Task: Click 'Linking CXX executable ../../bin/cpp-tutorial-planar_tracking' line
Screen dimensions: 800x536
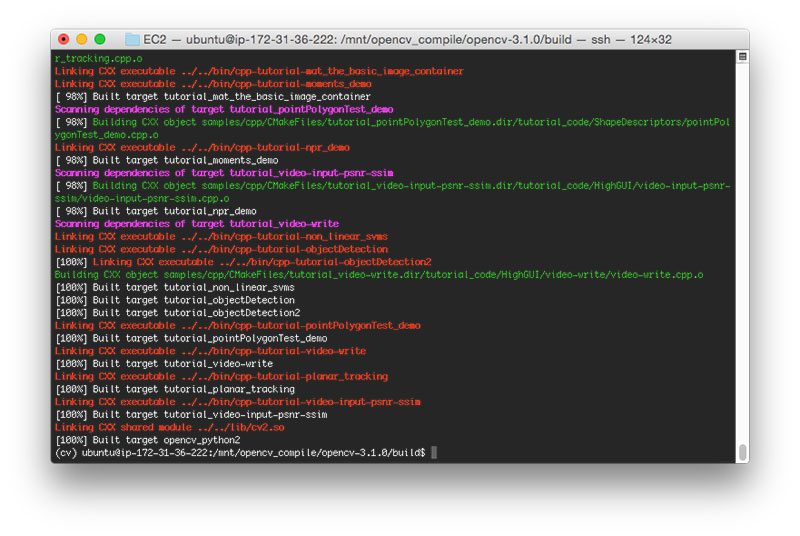Action: coord(221,376)
